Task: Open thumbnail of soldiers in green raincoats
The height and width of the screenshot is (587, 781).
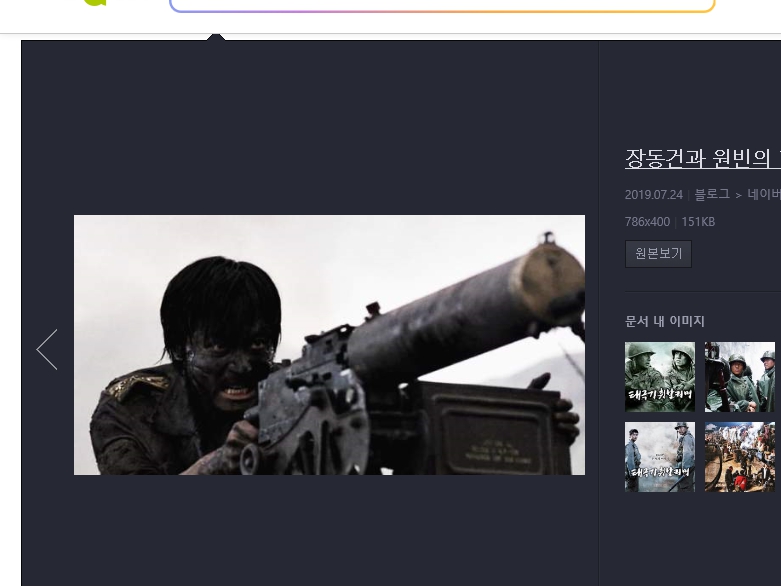Action: click(740, 377)
